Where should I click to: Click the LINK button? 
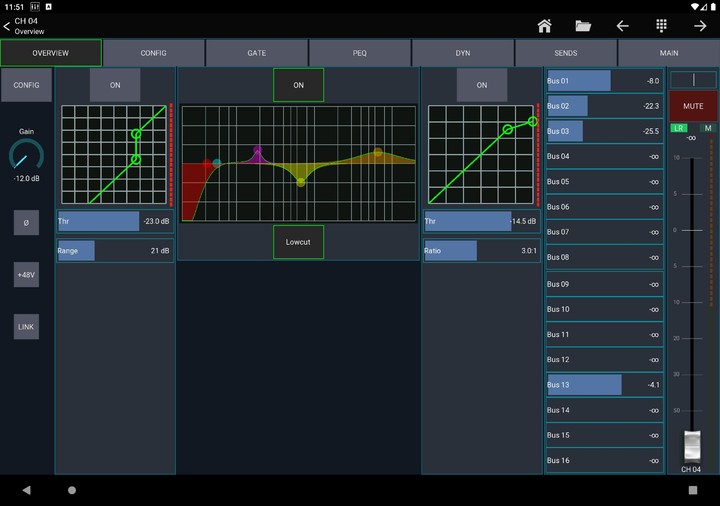[x=26, y=326]
